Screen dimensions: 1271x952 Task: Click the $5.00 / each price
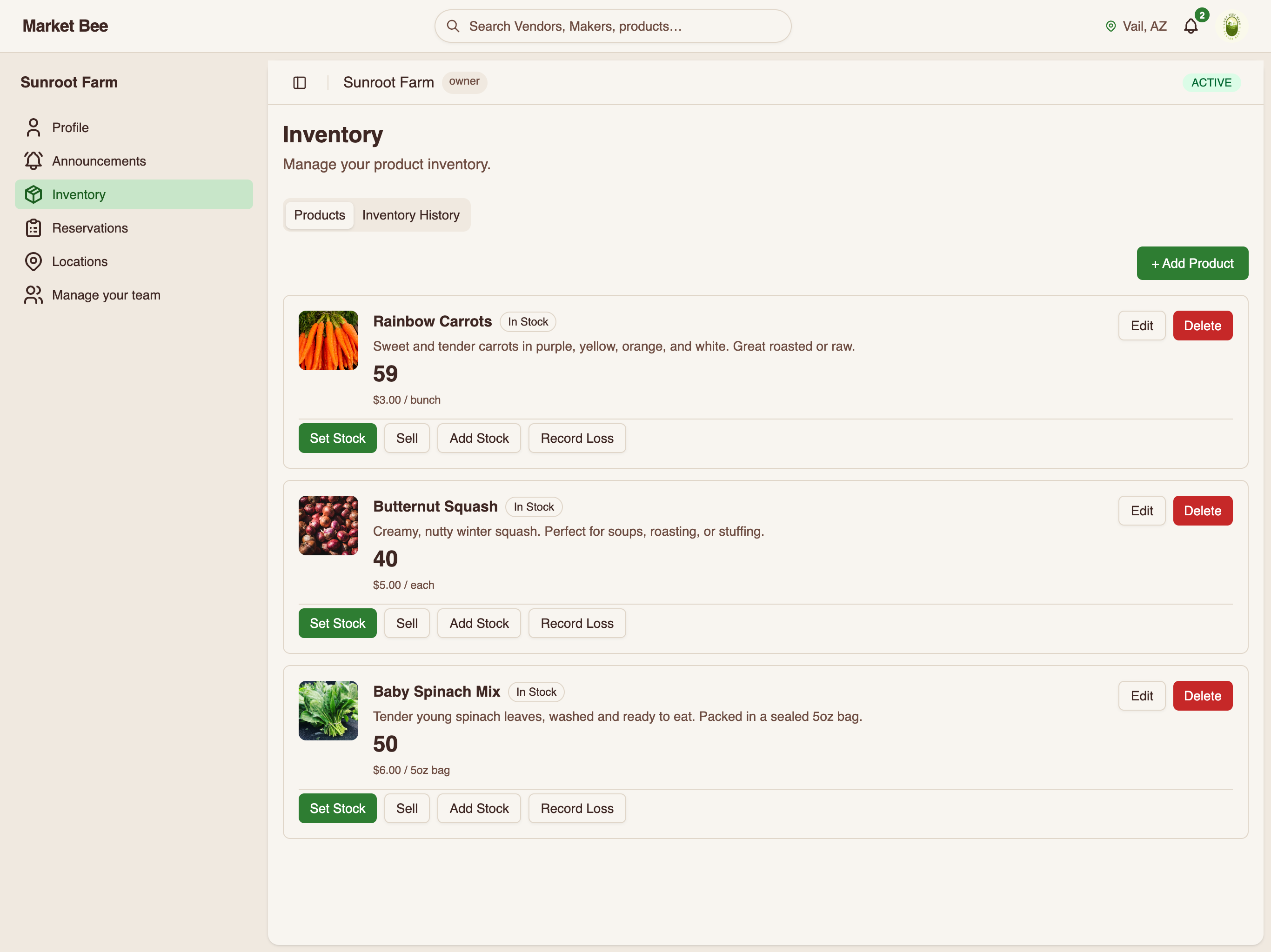click(403, 585)
